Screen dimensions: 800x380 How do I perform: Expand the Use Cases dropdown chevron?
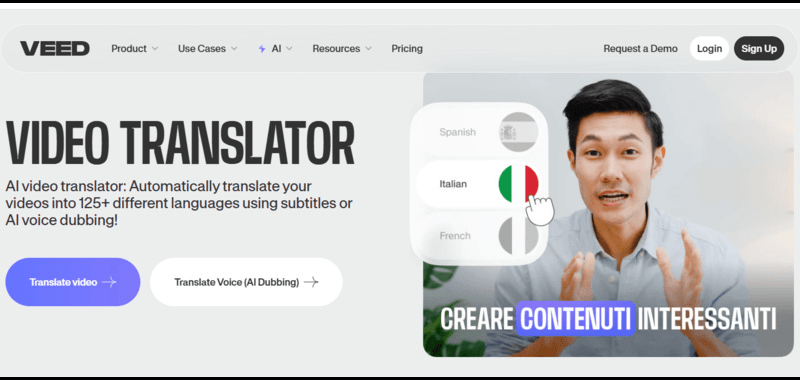[234, 49]
